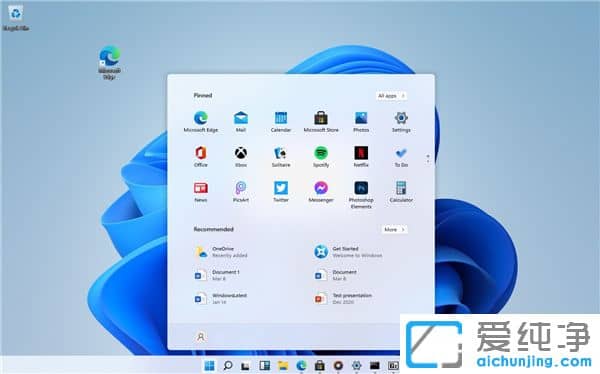
Task: Open the Get Started recommendation
Action: [348, 252]
